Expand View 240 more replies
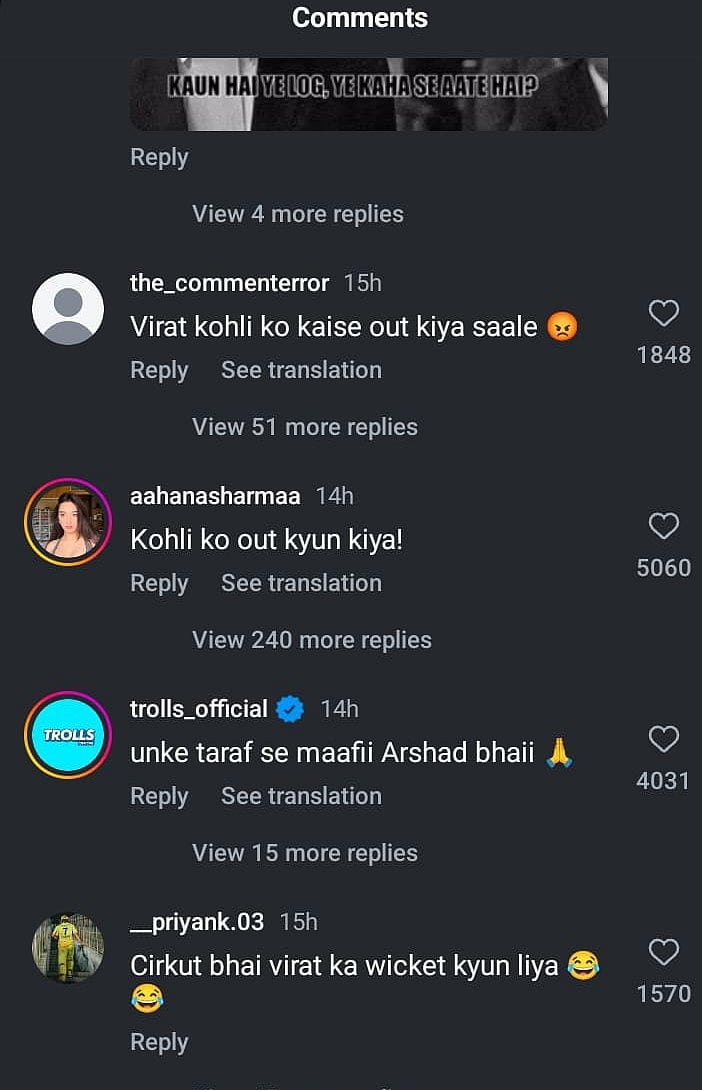Image resolution: width=702 pixels, height=1090 pixels. pyautogui.click(x=312, y=640)
